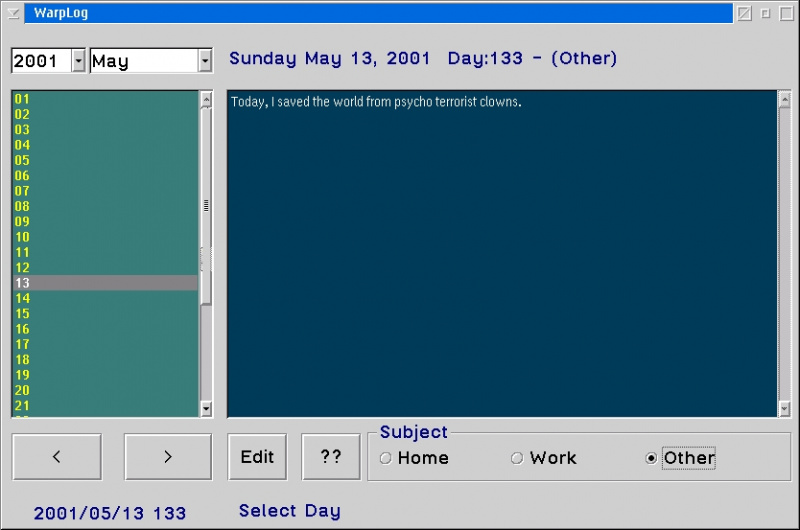This screenshot has height=530, width=800.
Task: Select day 03 in the list
Action: [105, 130]
